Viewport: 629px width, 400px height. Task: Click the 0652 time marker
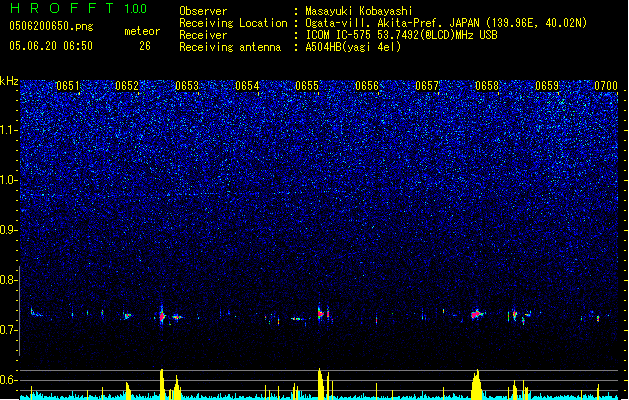[x=127, y=86]
